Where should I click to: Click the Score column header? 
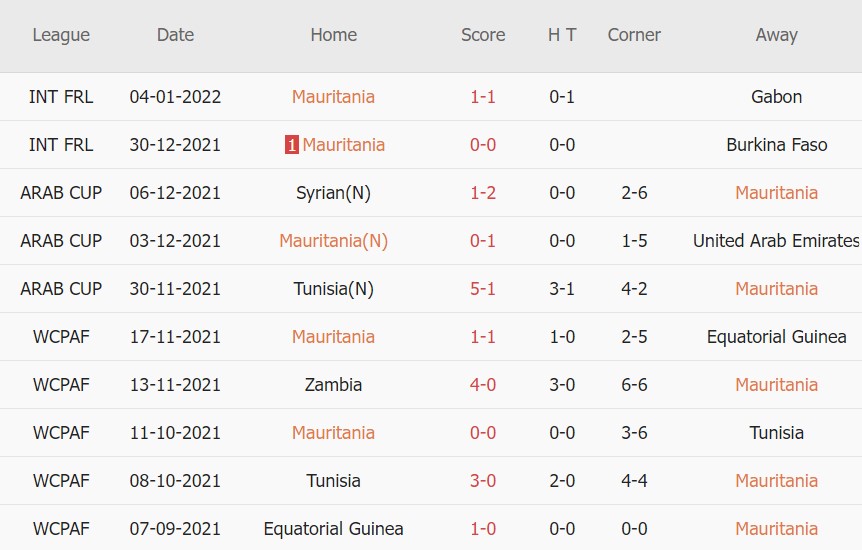tap(483, 35)
